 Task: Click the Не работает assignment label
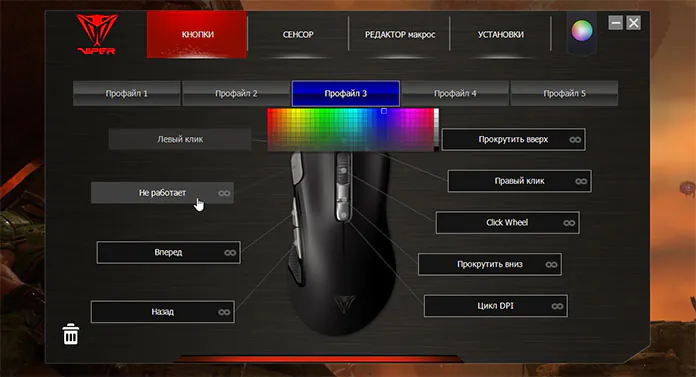162,193
